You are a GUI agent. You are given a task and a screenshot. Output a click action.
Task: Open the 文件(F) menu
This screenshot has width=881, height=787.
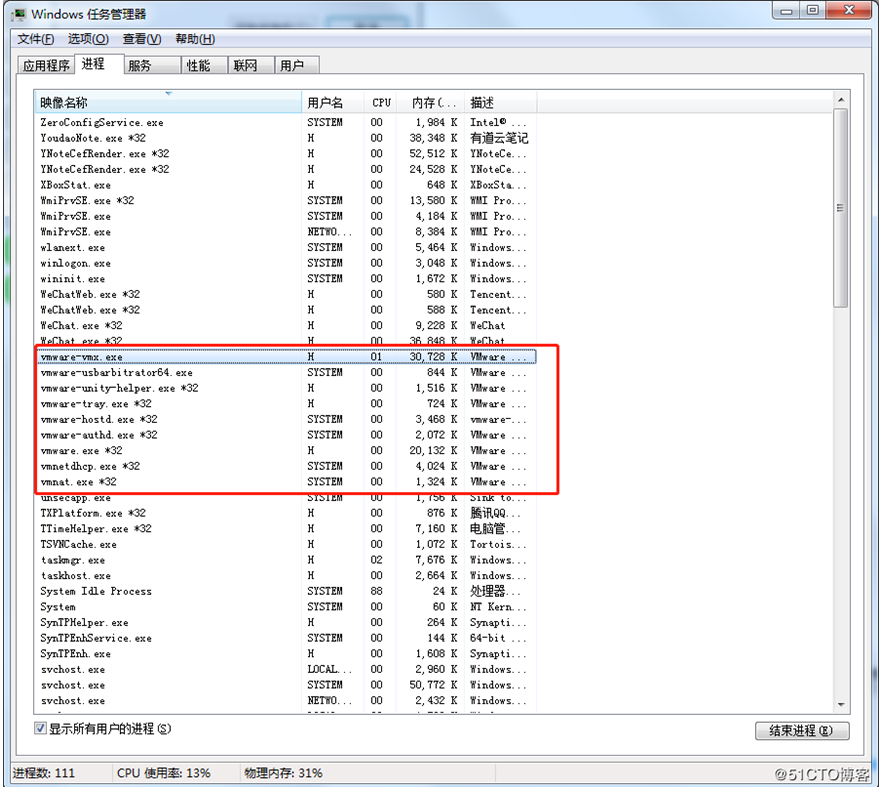click(35, 39)
